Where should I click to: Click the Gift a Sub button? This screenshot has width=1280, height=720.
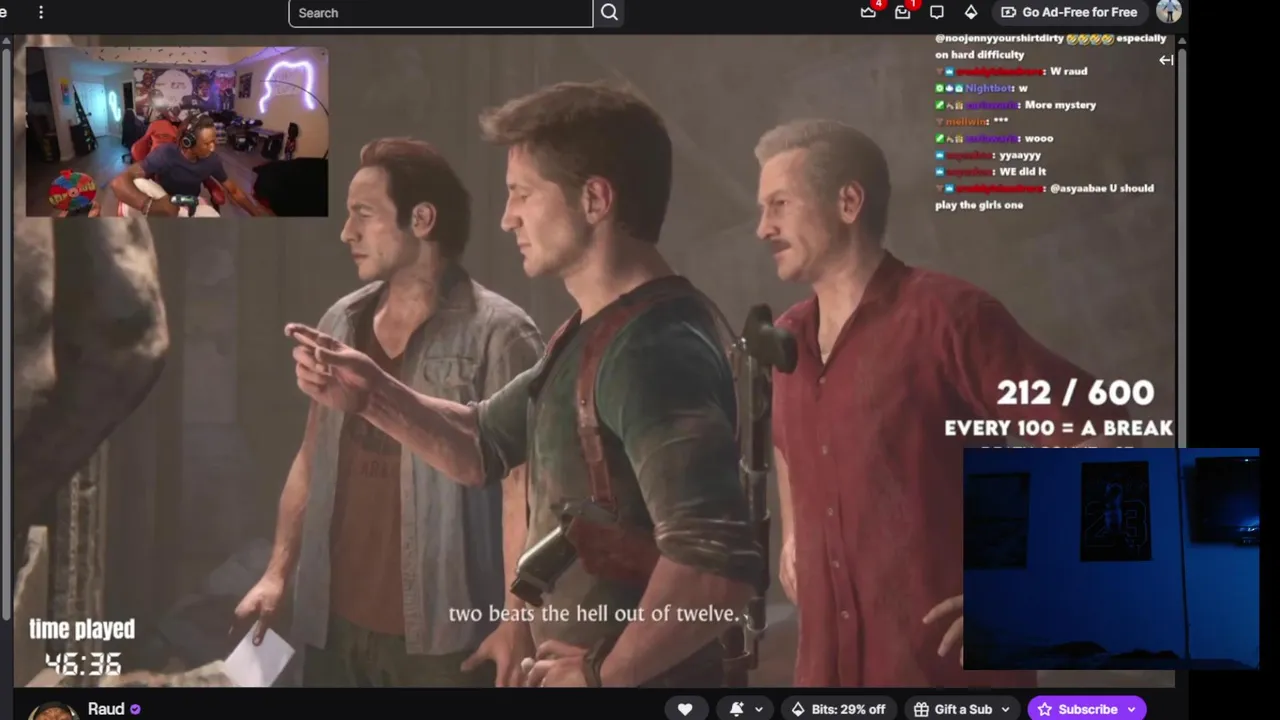(x=954, y=709)
